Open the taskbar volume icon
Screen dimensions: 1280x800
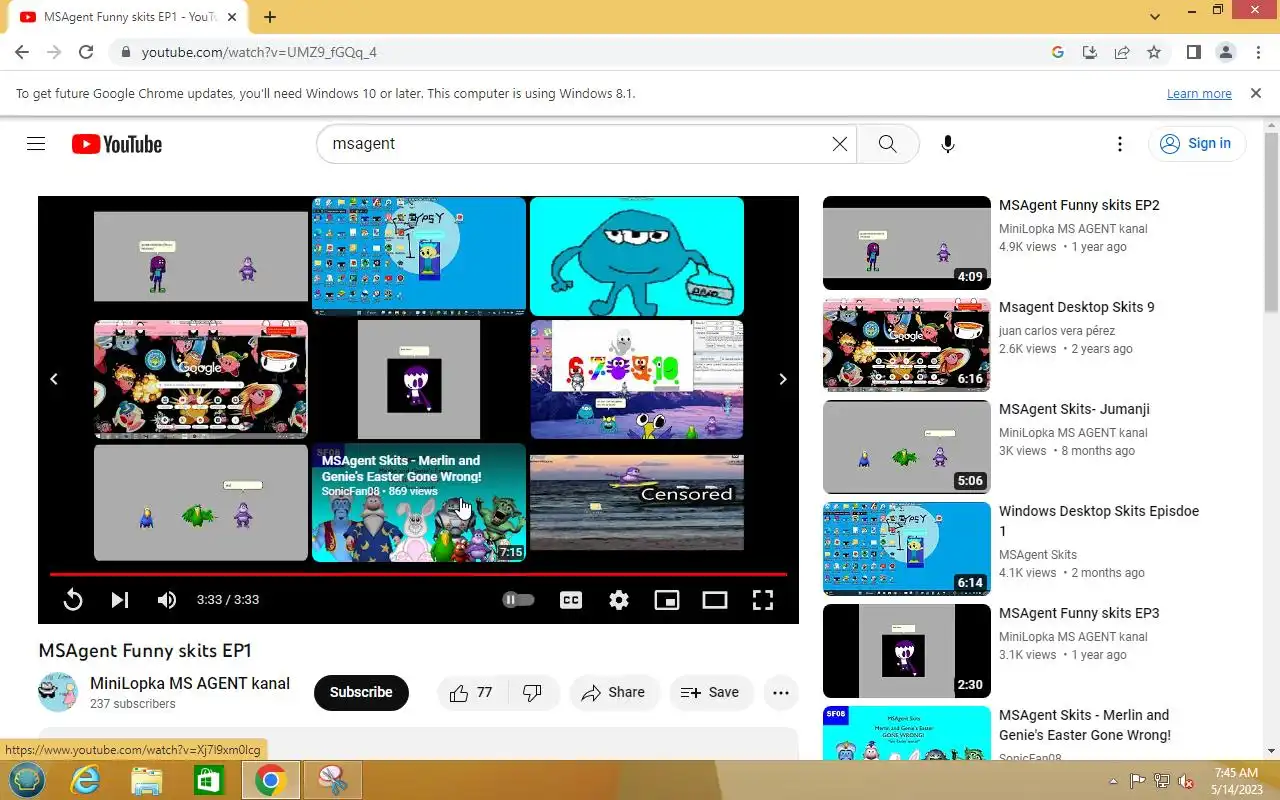pyautogui.click(x=1186, y=781)
